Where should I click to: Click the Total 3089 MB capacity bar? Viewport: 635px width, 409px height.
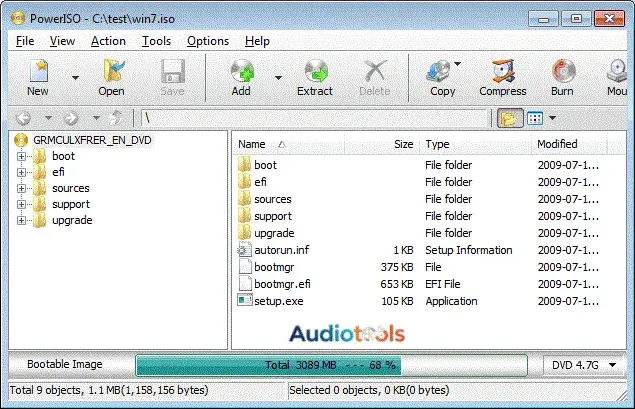coord(331,366)
